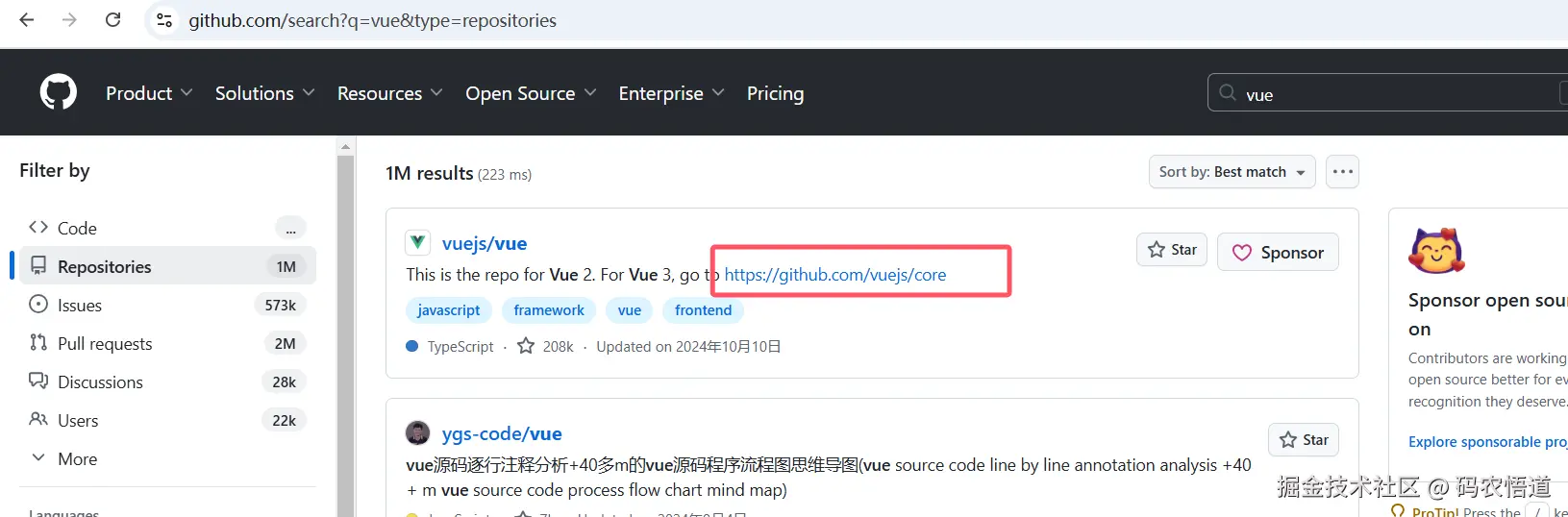Click the Explore sponsorable projects link

point(1487,442)
